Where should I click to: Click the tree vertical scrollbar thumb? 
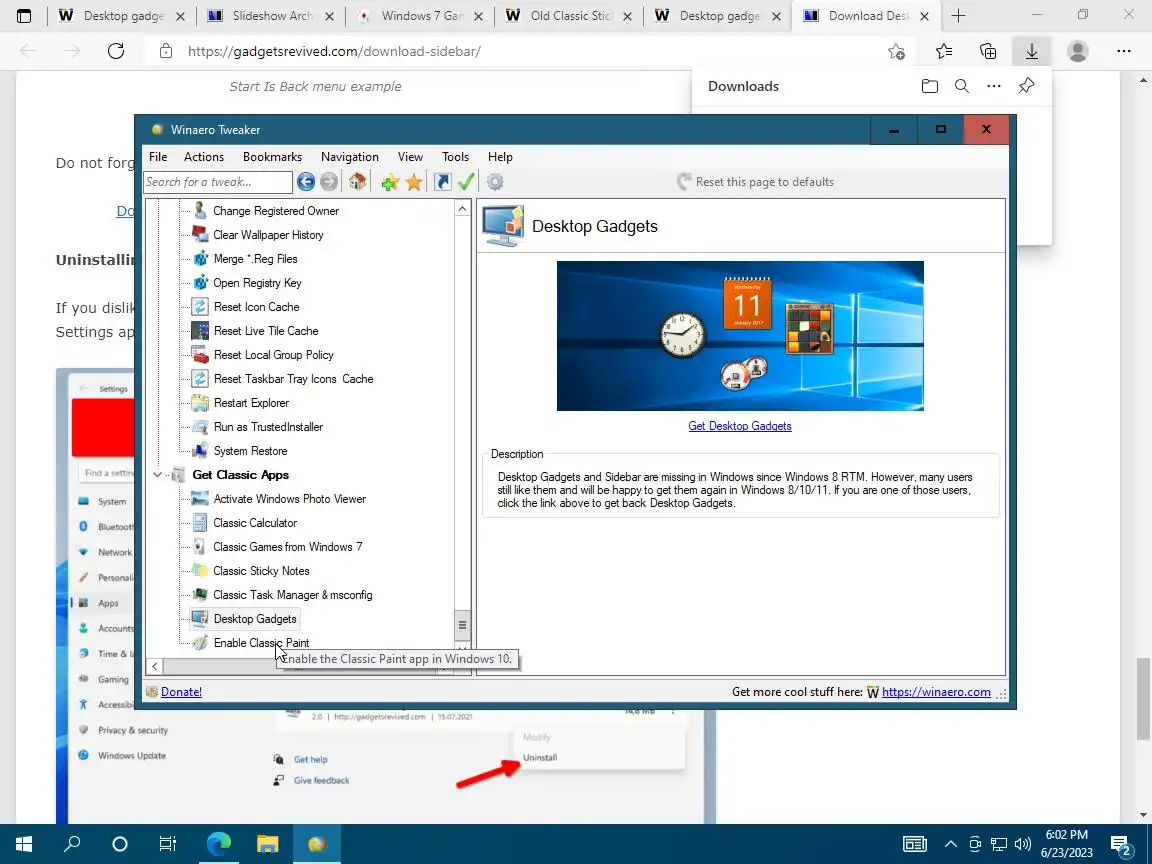(462, 626)
